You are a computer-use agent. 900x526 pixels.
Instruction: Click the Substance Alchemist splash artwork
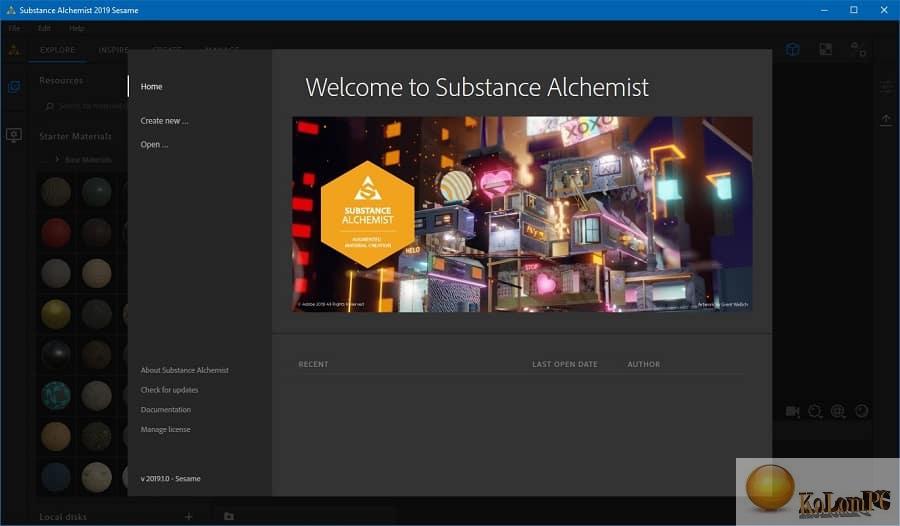[x=522, y=214]
